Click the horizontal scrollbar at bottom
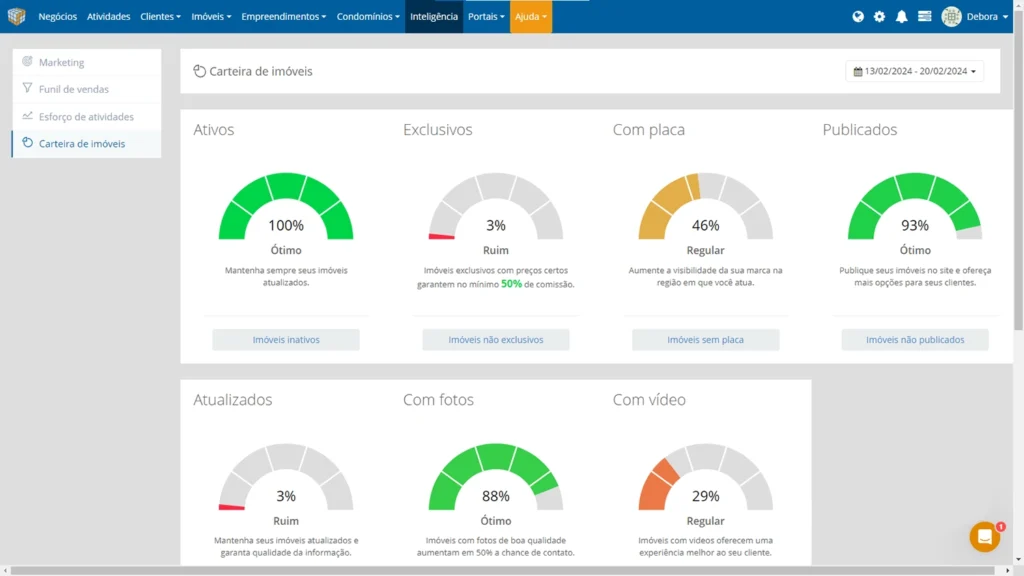This screenshot has width=1024, height=576. pos(503,571)
